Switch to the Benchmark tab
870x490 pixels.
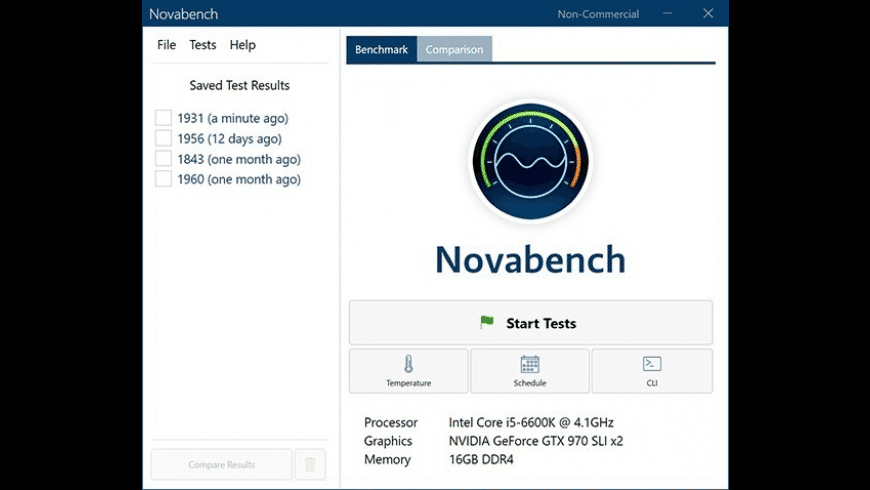(x=382, y=49)
